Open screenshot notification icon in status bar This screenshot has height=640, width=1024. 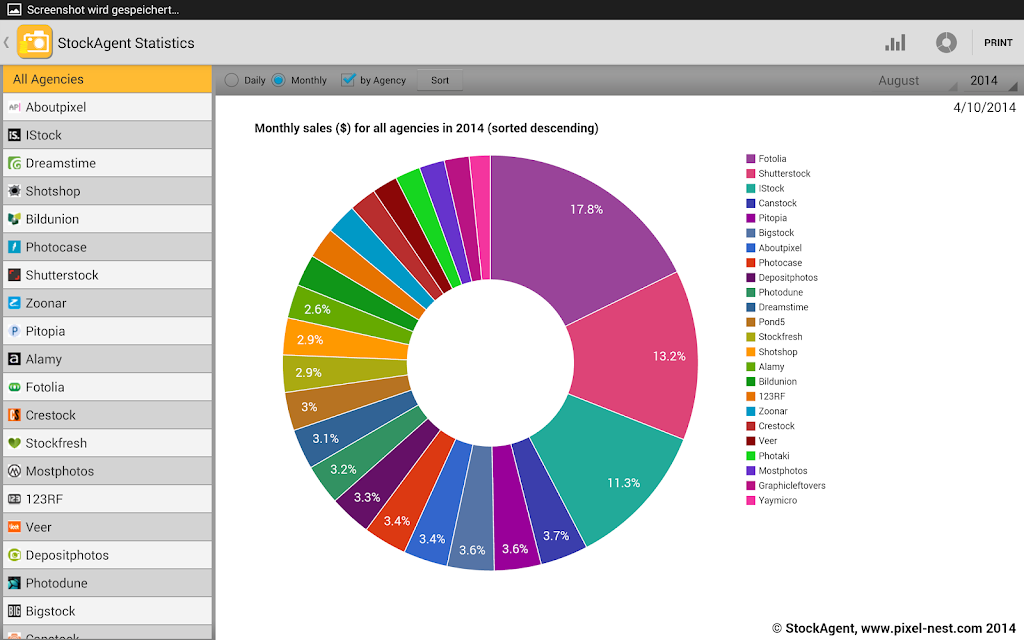tap(14, 9)
